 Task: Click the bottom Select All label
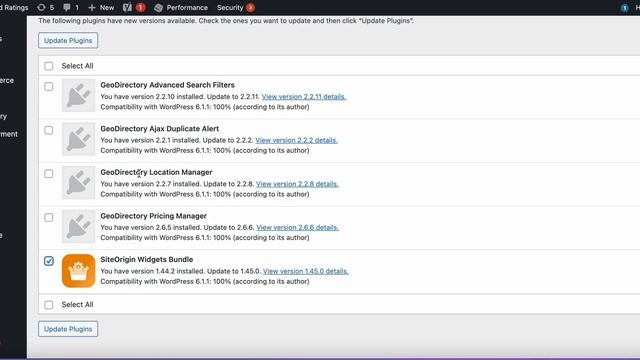pos(78,305)
